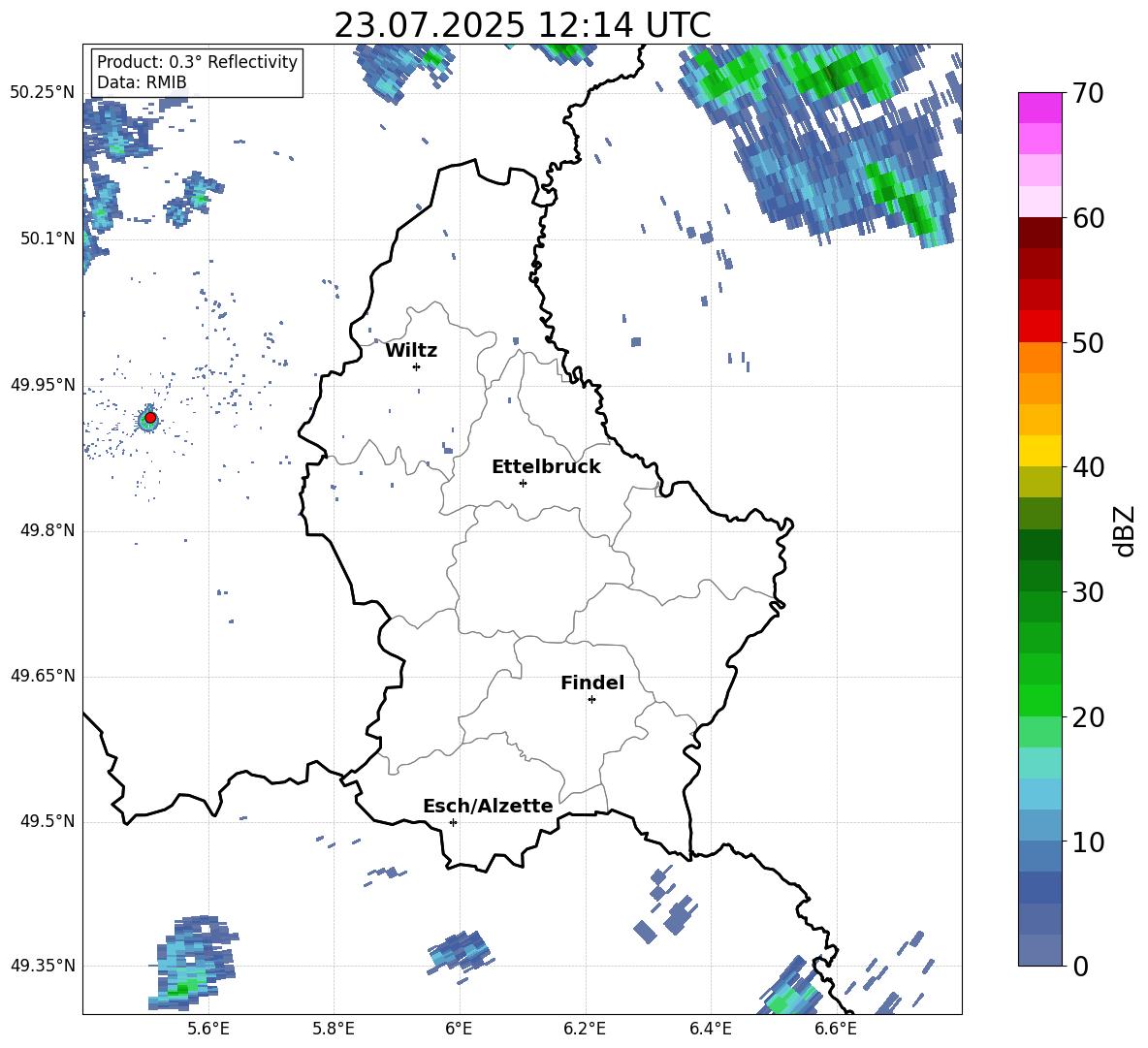Click the 5.6°E longitude label
1148x1048 pixels.
207,1030
